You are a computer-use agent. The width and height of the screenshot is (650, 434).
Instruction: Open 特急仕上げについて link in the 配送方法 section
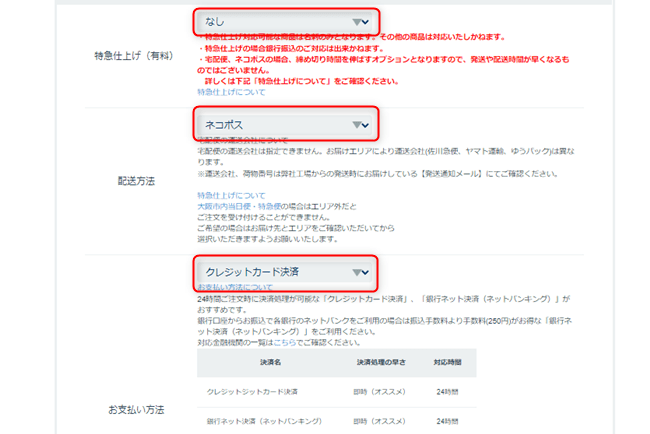(x=231, y=195)
